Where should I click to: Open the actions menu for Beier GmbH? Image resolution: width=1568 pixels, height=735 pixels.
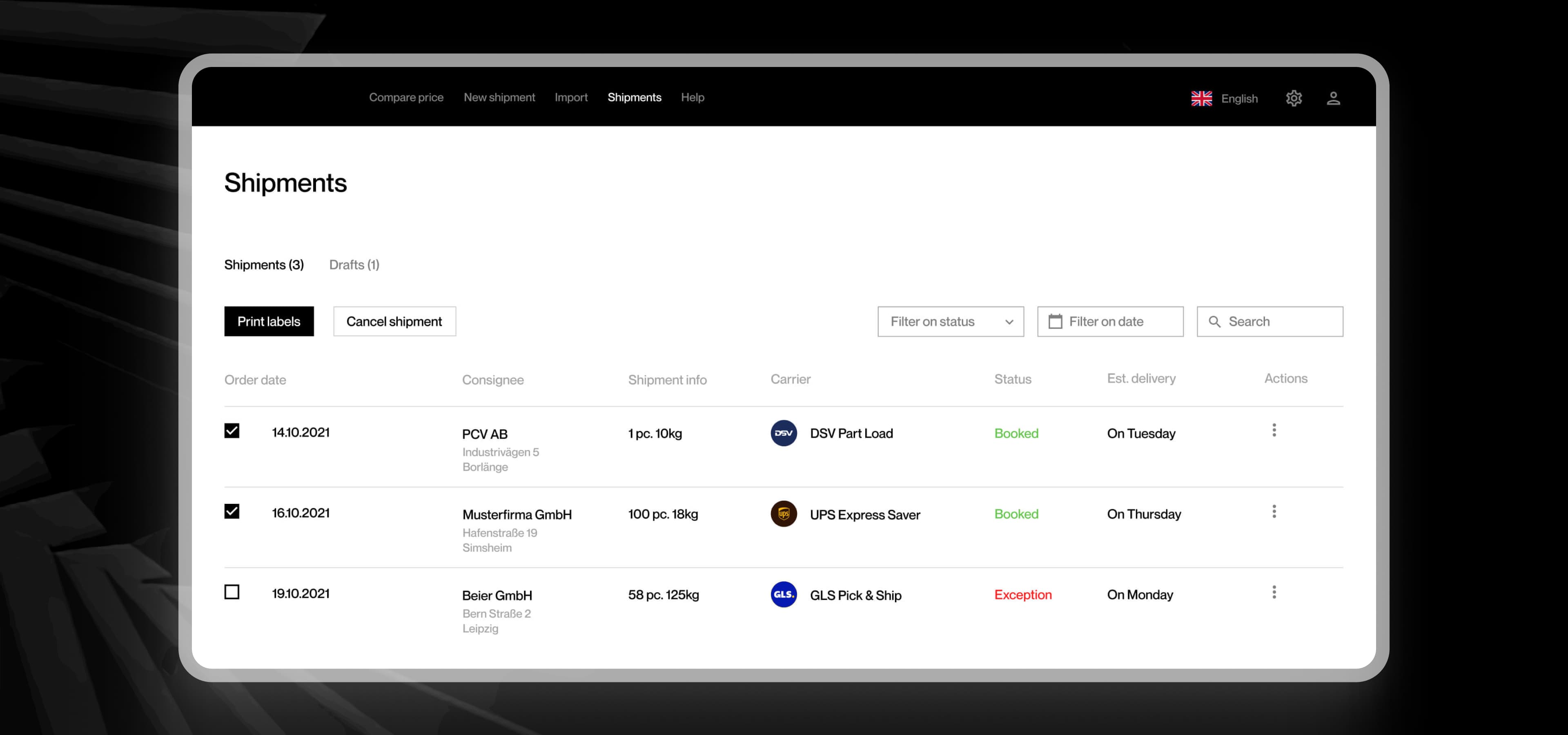(1274, 591)
